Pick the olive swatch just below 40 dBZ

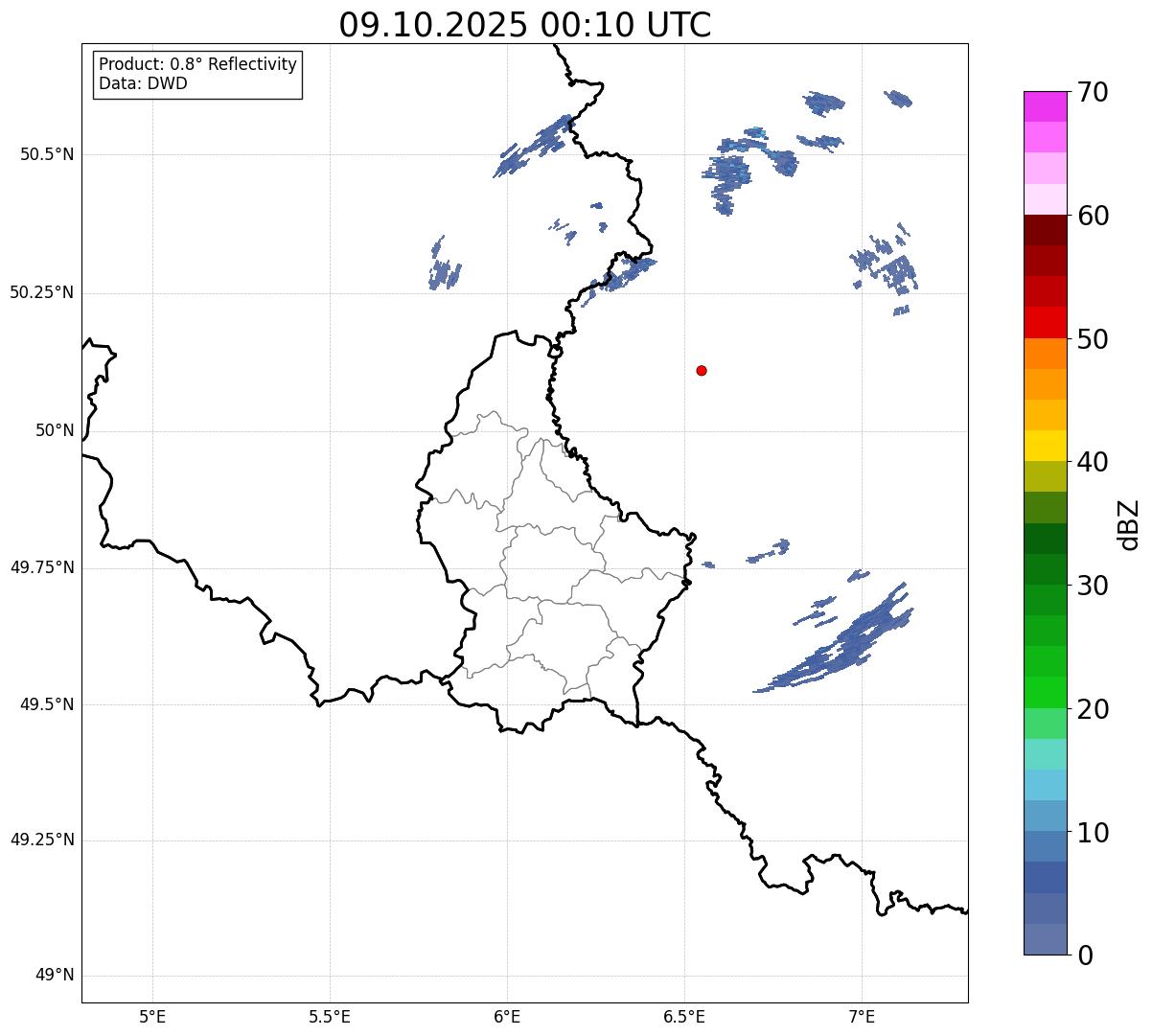click(1045, 476)
